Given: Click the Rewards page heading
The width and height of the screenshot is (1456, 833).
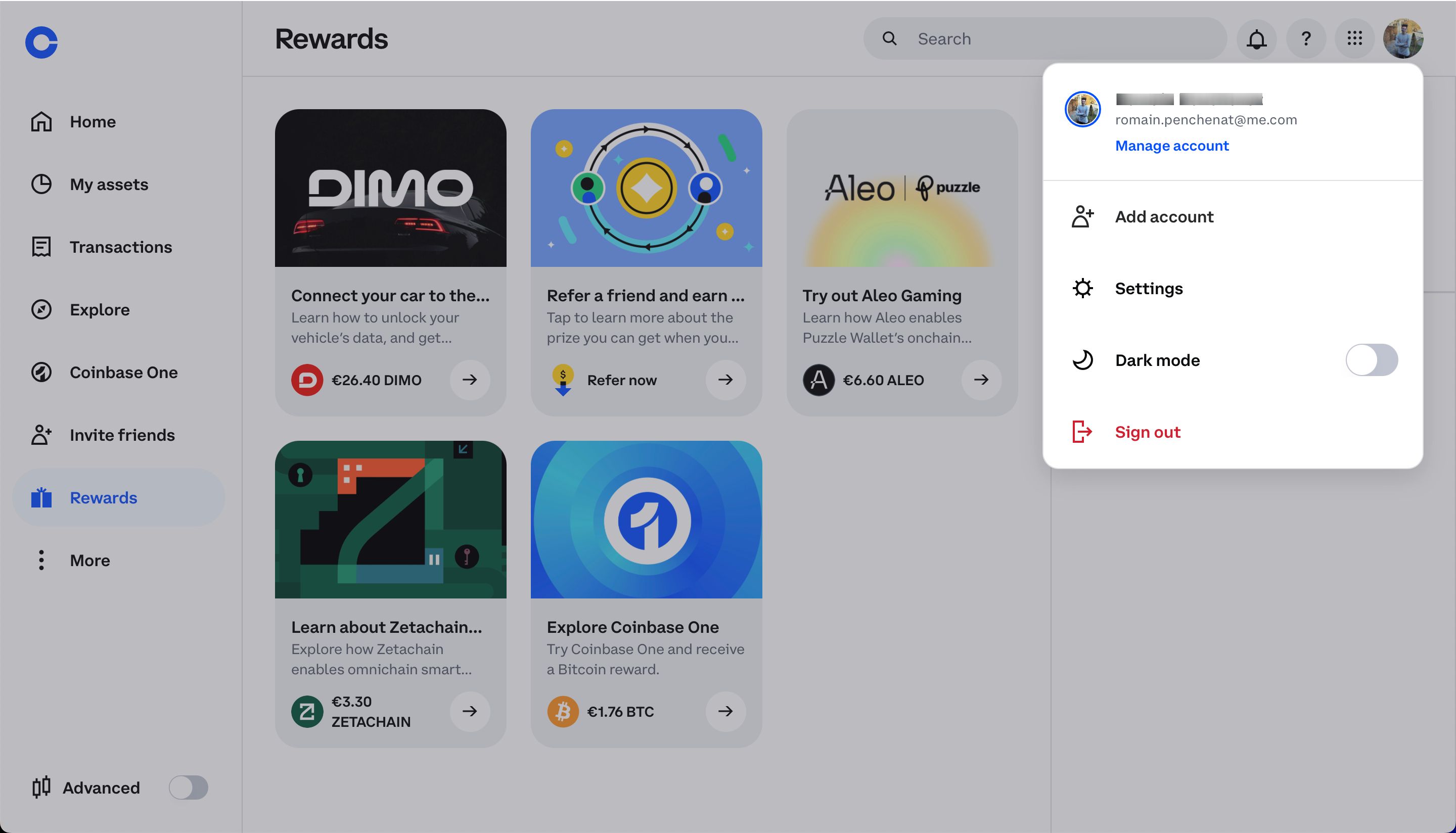Looking at the screenshot, I should (x=331, y=39).
